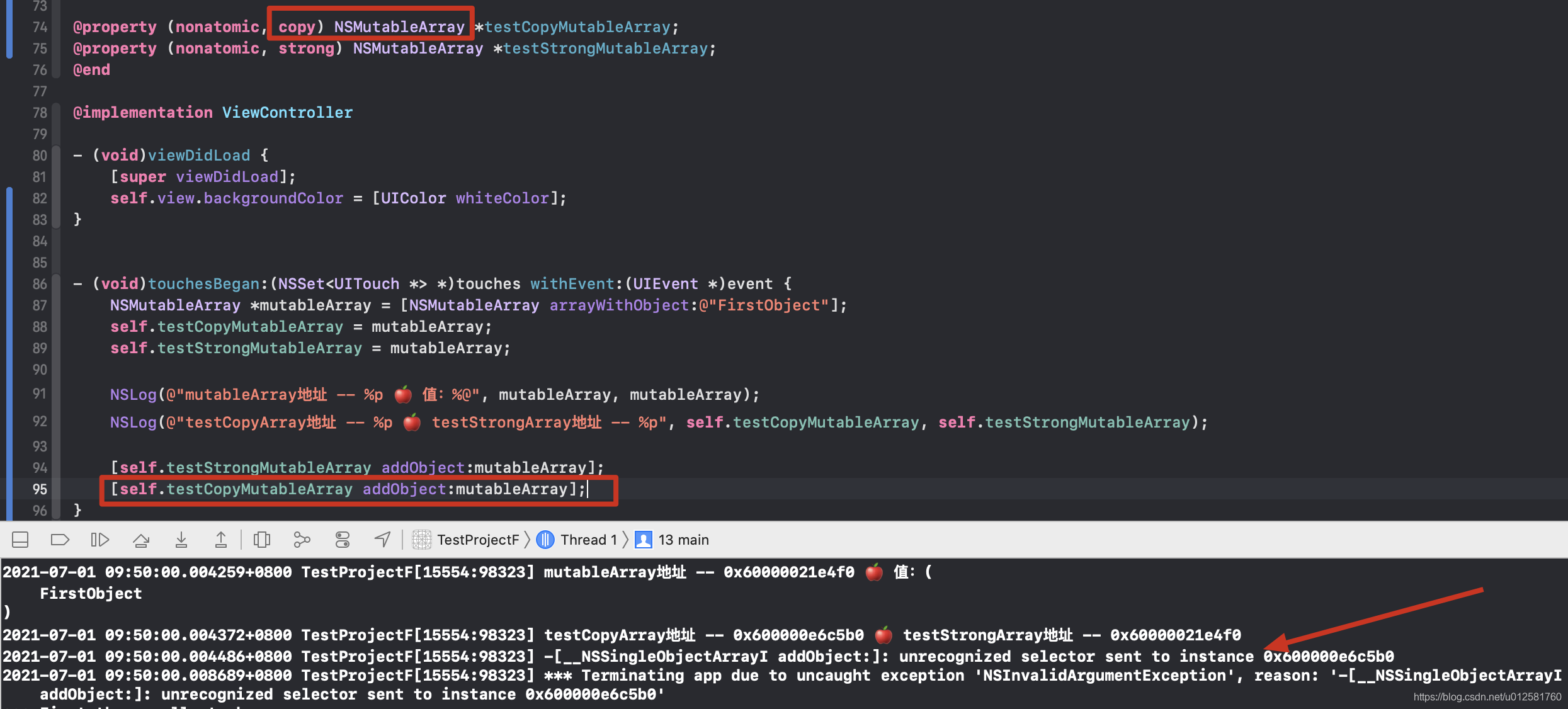This screenshot has height=709, width=1568.
Task: Click arrayWithObject on line 87
Action: 619,305
